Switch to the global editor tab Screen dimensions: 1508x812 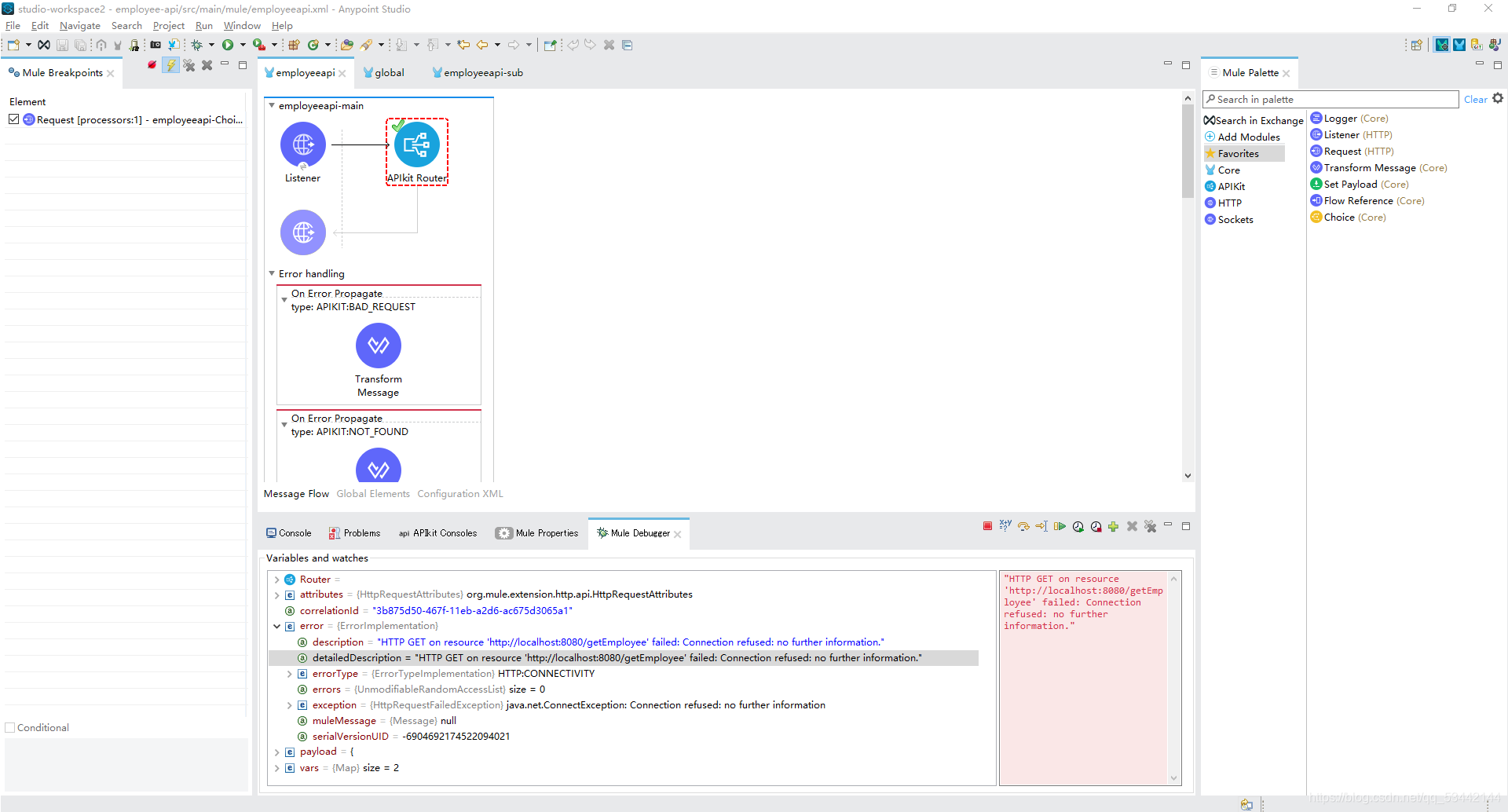click(383, 72)
